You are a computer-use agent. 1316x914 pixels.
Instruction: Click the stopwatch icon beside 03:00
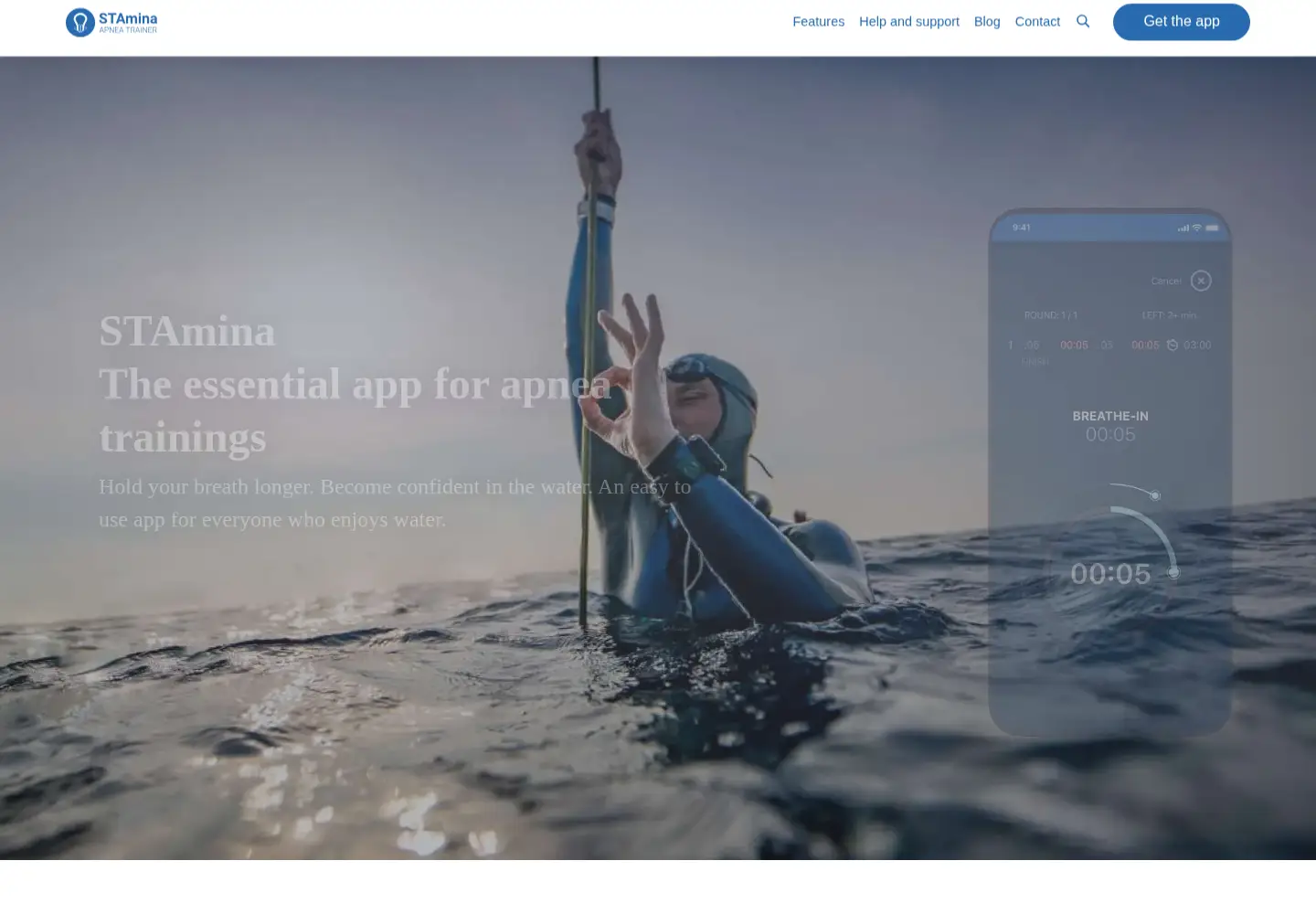[x=1173, y=345]
